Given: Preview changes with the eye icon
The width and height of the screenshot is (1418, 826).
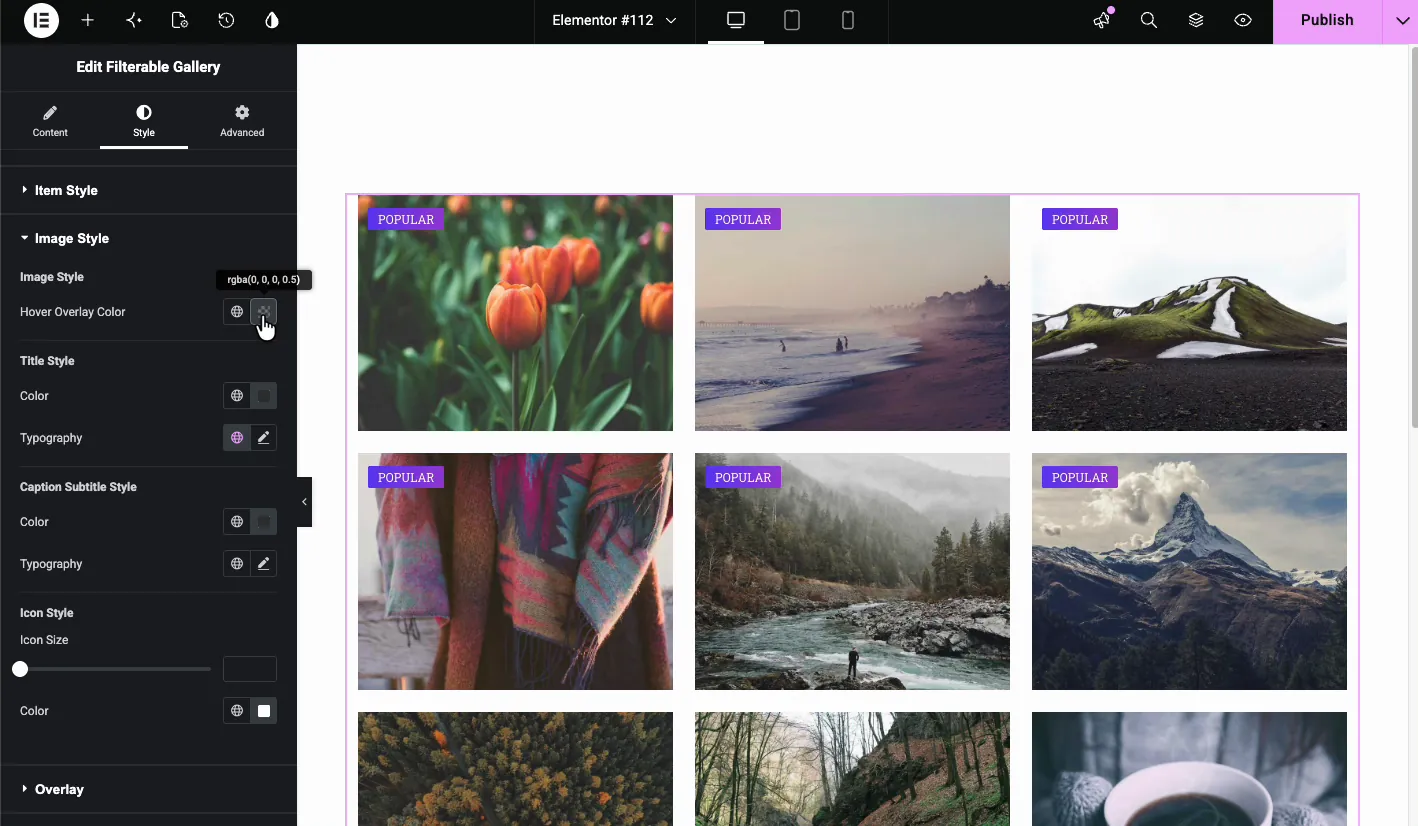Looking at the screenshot, I should tap(1243, 20).
